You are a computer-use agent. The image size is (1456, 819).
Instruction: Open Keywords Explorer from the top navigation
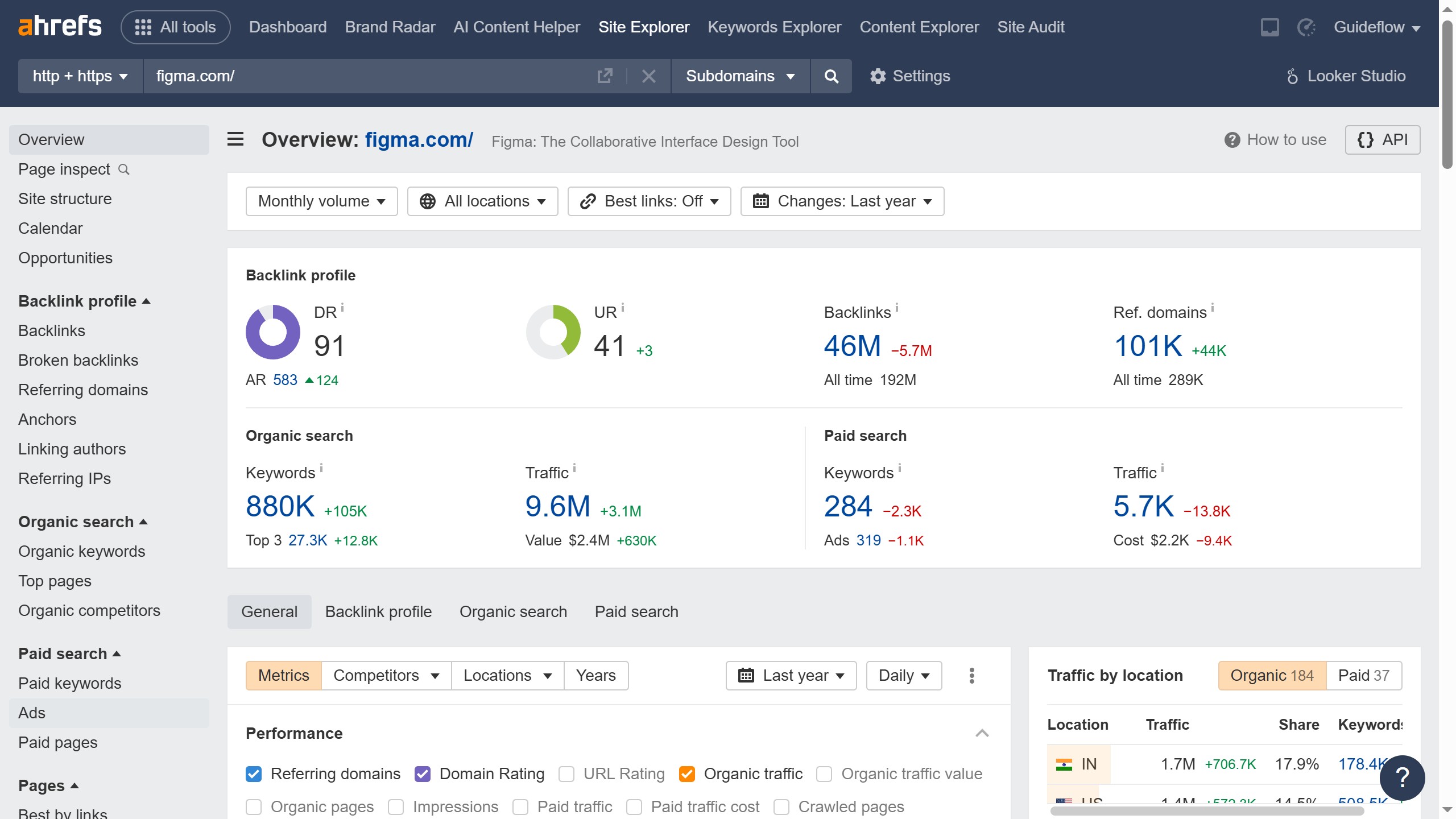pyautogui.click(x=774, y=27)
